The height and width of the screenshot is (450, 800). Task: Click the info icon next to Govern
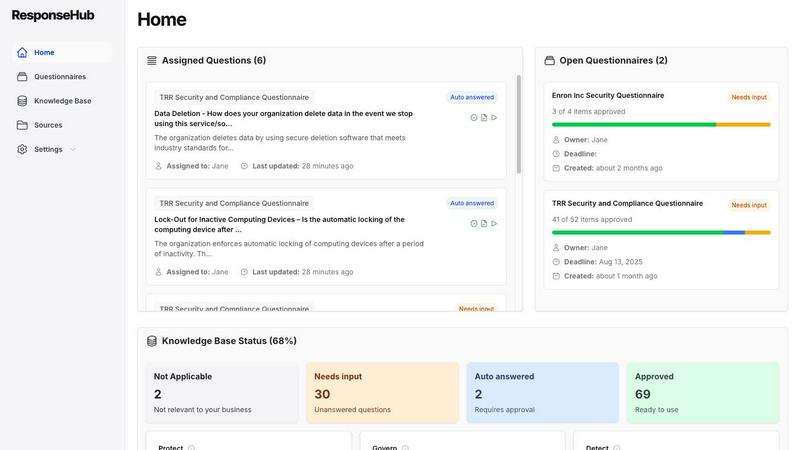pyautogui.click(x=405, y=448)
